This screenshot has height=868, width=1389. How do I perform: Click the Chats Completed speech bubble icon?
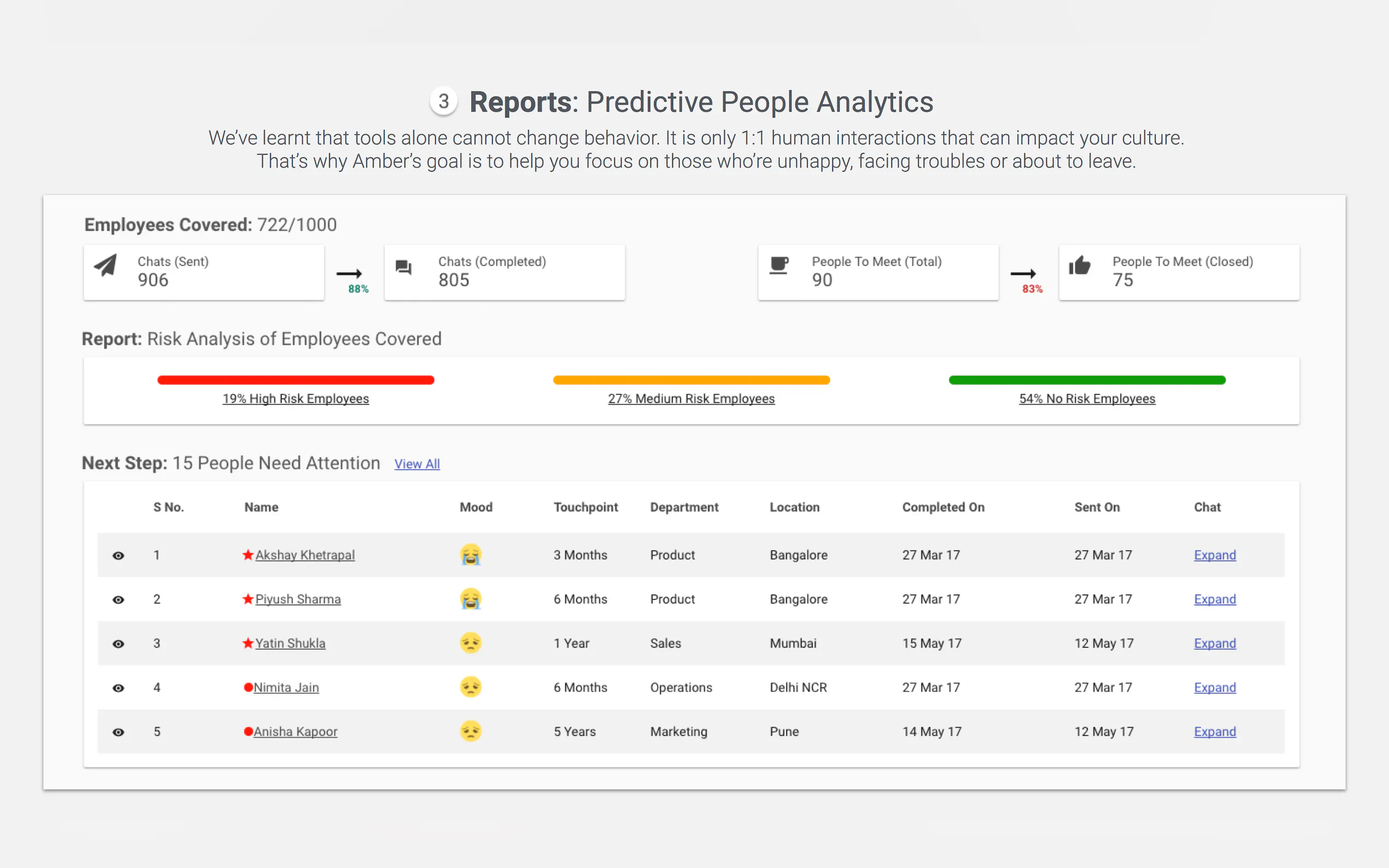click(404, 267)
